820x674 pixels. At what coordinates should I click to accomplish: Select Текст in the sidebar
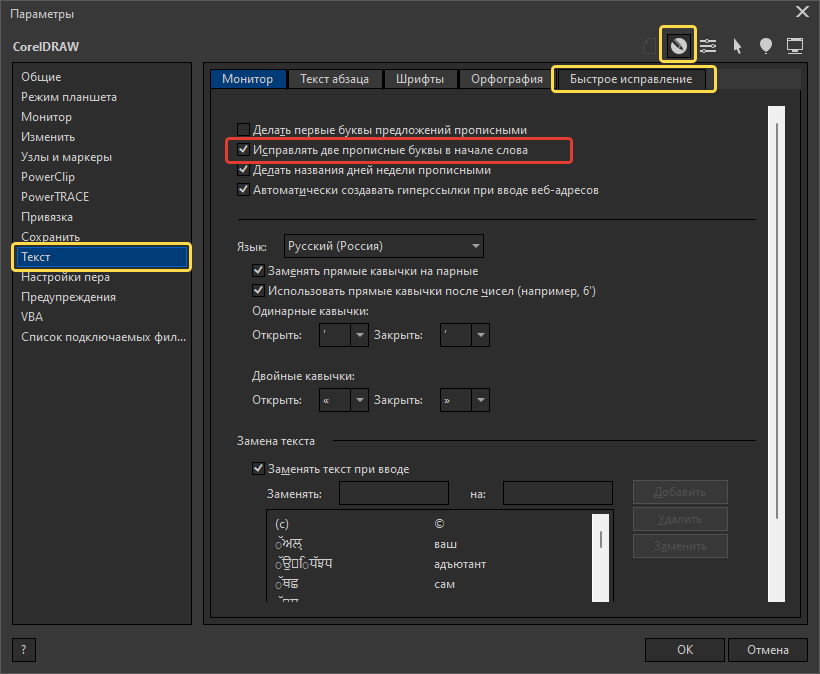pyautogui.click(x=101, y=257)
